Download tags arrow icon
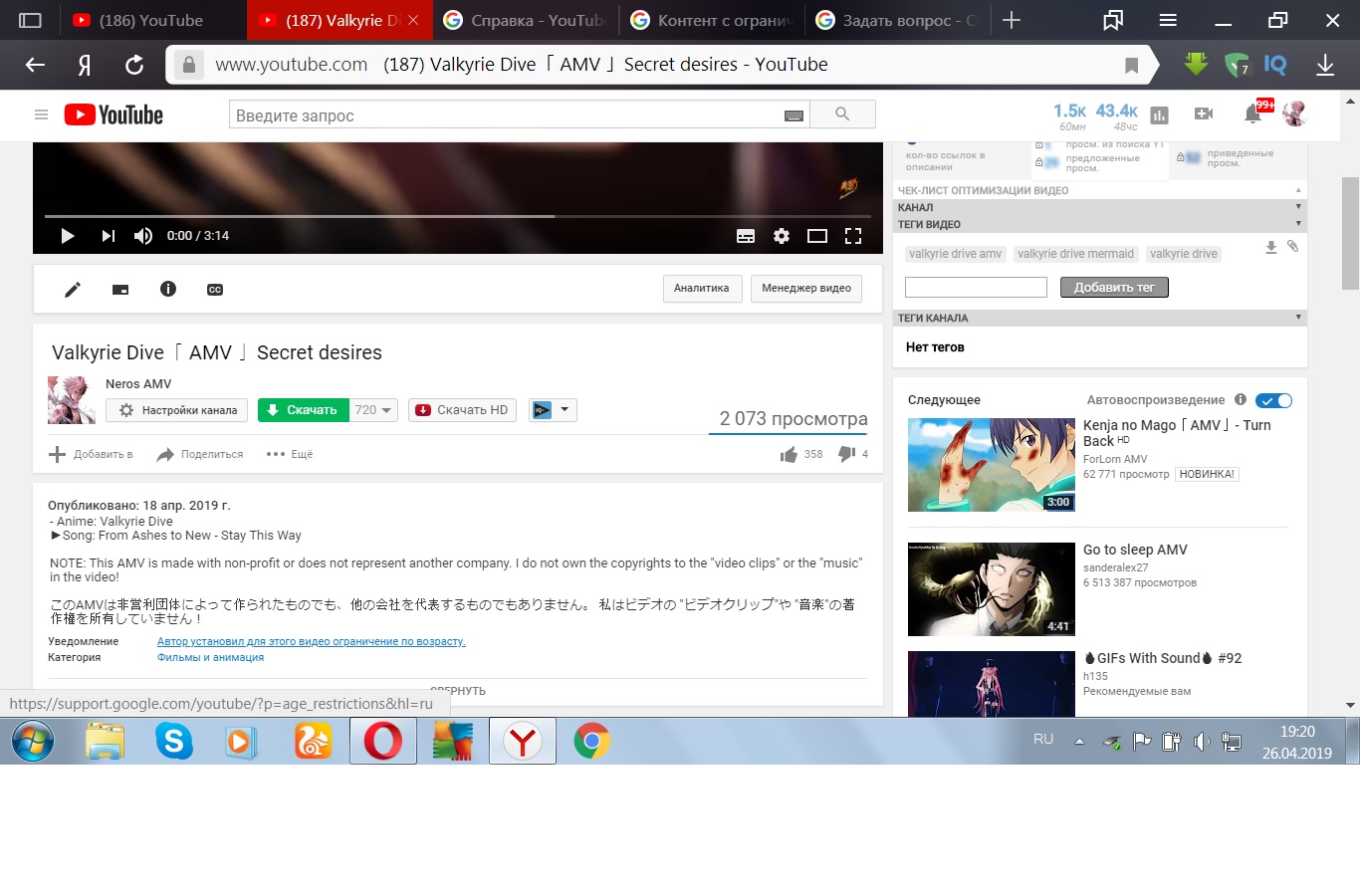This screenshot has height=896, width=1360. [1271, 247]
